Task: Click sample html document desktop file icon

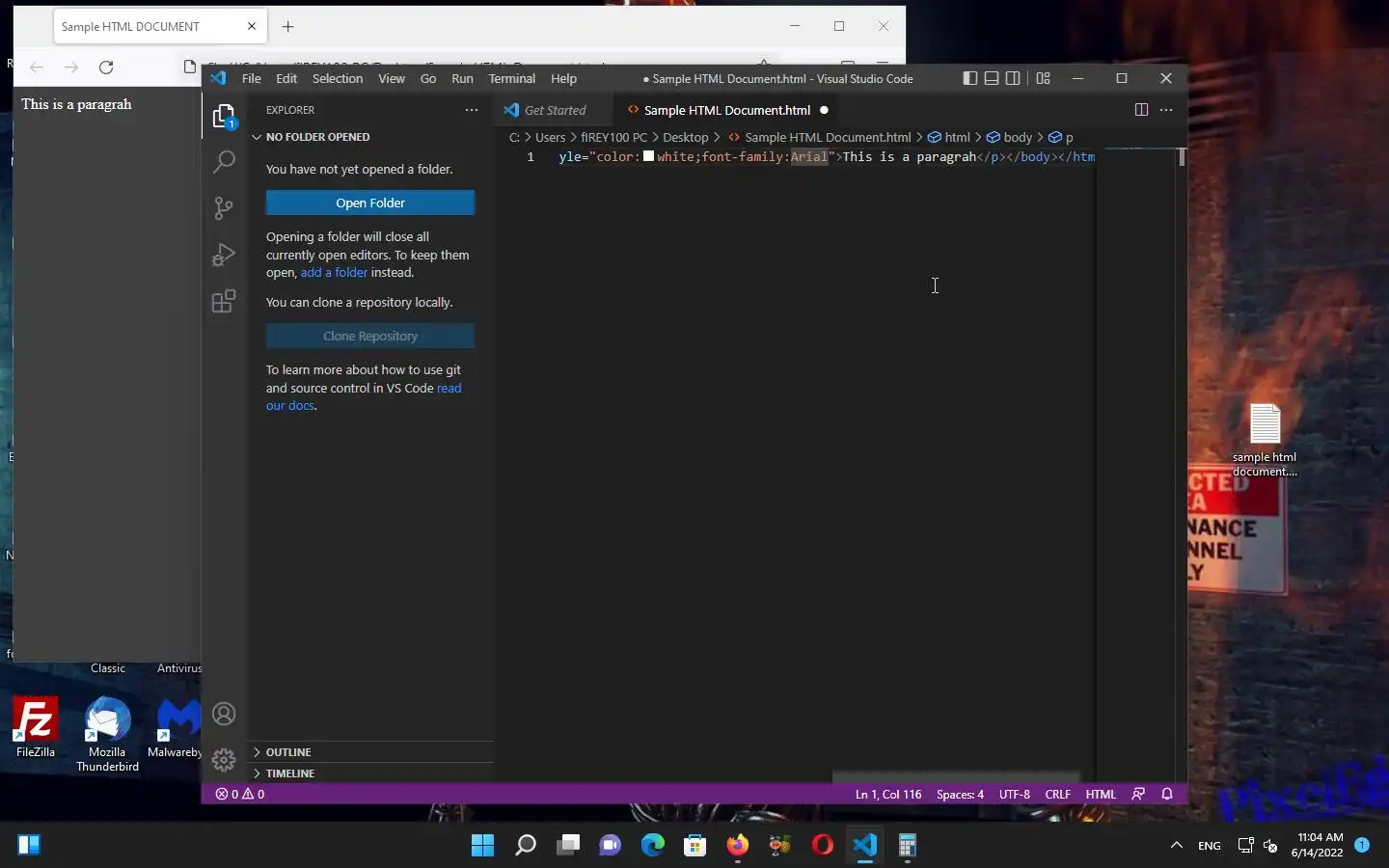Action: pos(1265,440)
